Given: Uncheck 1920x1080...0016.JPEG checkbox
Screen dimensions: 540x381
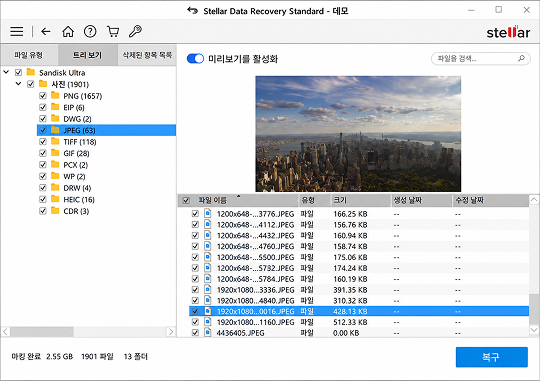Looking at the screenshot, I should (195, 311).
